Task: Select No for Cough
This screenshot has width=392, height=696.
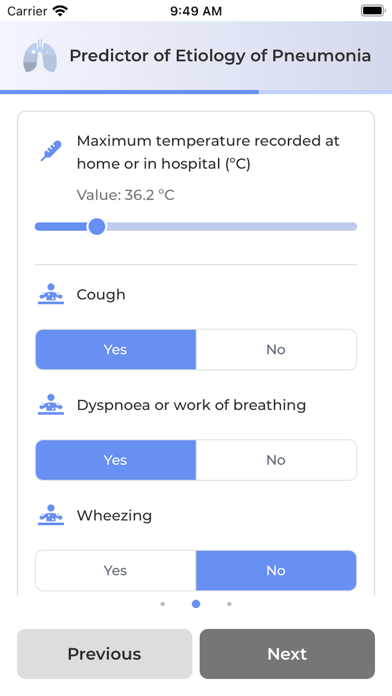Action: (276, 349)
